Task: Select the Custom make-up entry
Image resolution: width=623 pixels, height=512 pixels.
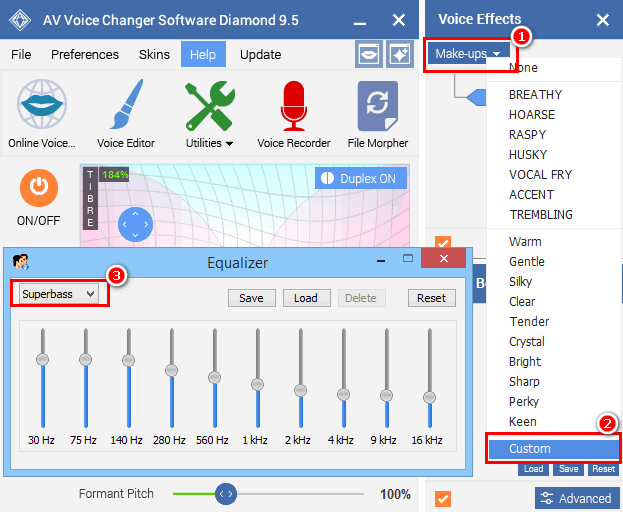Action: click(554, 448)
